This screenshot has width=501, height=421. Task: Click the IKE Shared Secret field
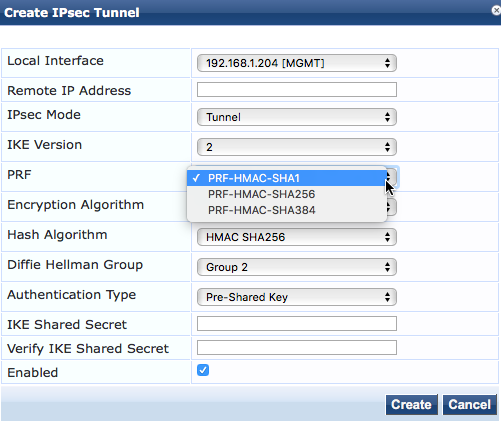pos(297,324)
